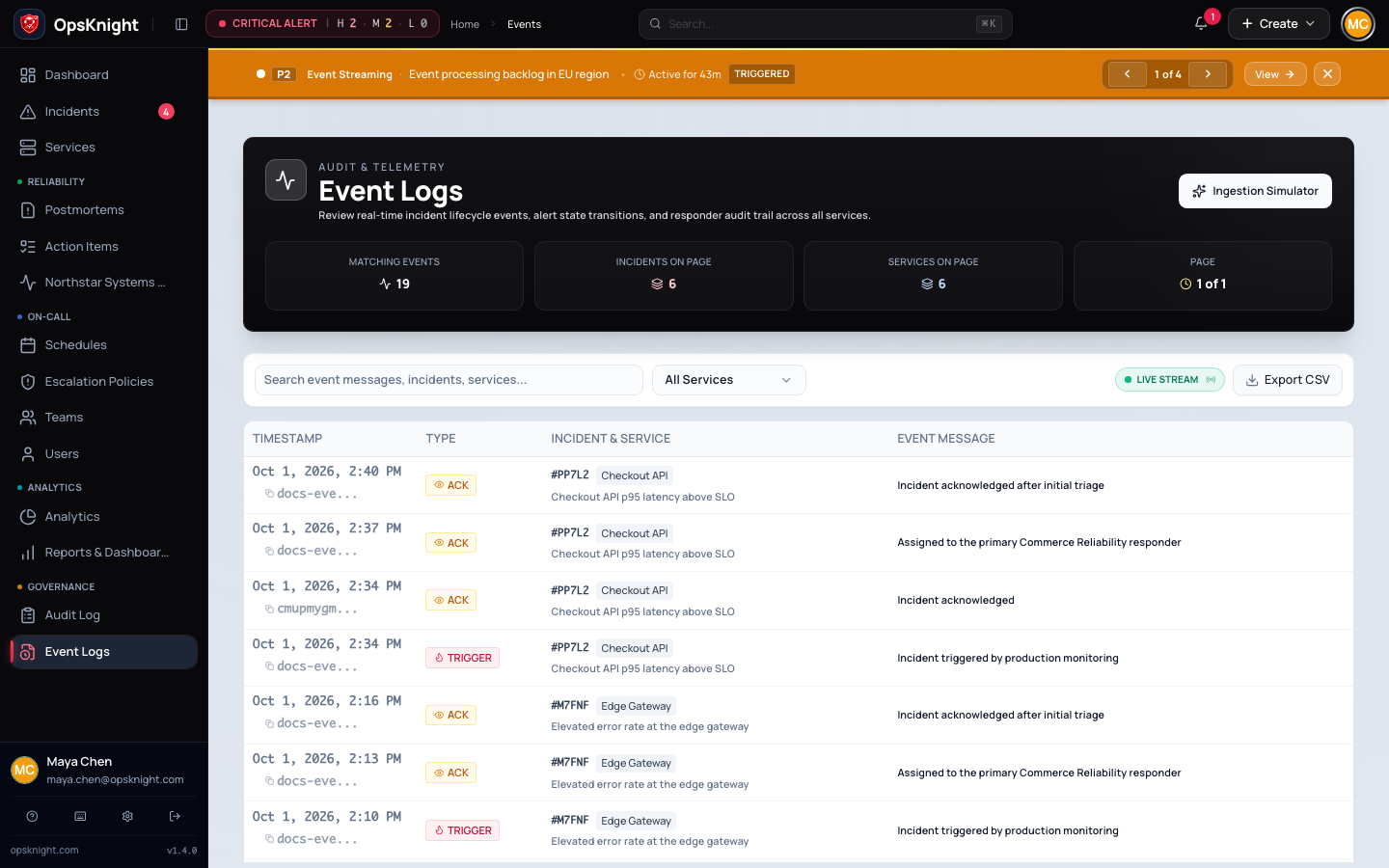1389x868 pixels.
Task: Click the OpsKnight shield logo
Action: coord(30,24)
